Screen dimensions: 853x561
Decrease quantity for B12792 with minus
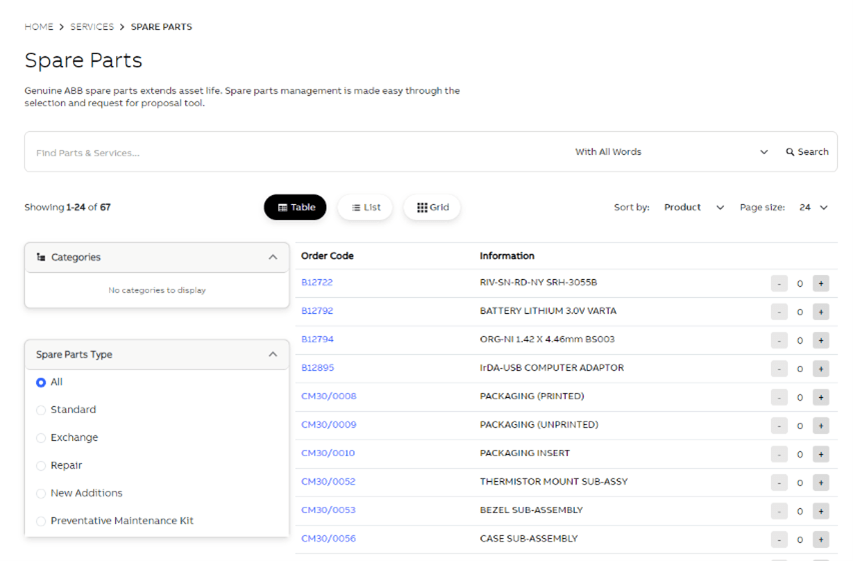[779, 312]
